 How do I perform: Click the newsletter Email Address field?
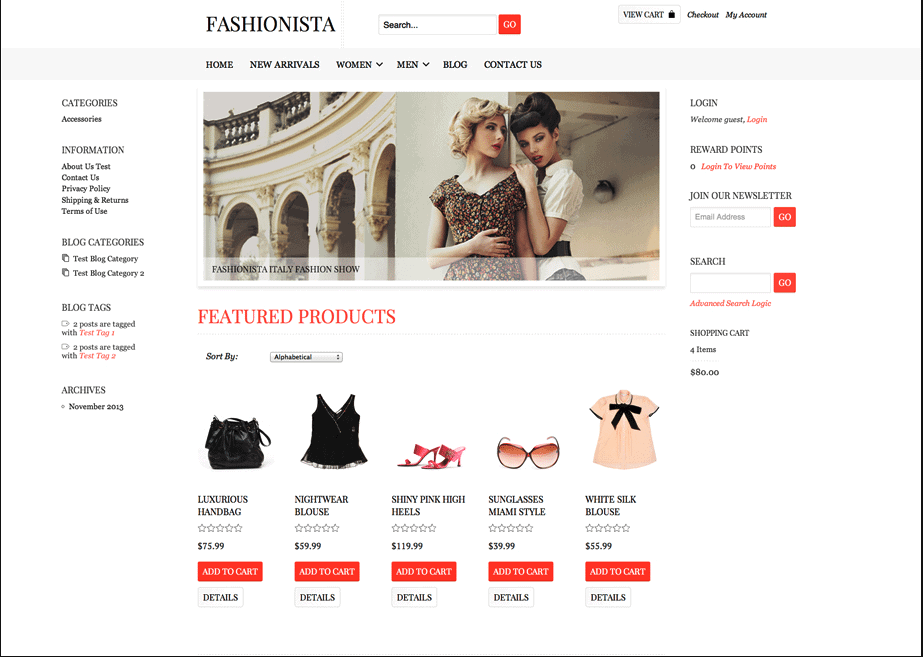coord(730,217)
